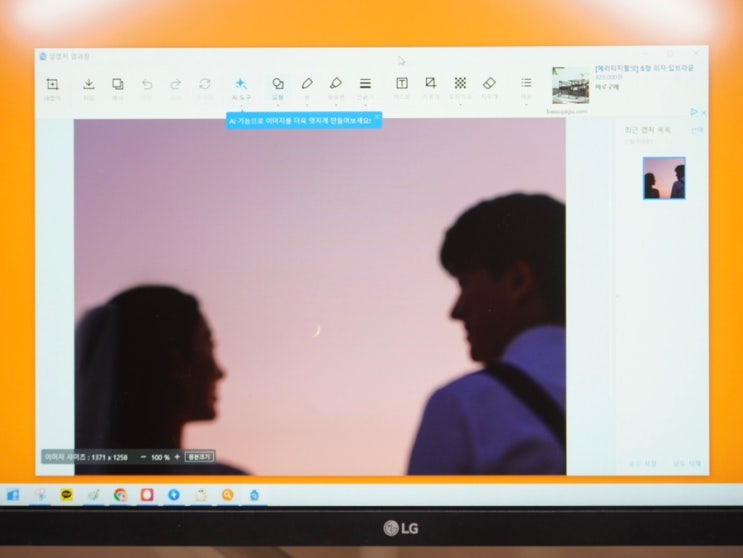The image size is (743, 558).
Task: Click the 최근 캡처 목록 heading
Action: [x=648, y=130]
